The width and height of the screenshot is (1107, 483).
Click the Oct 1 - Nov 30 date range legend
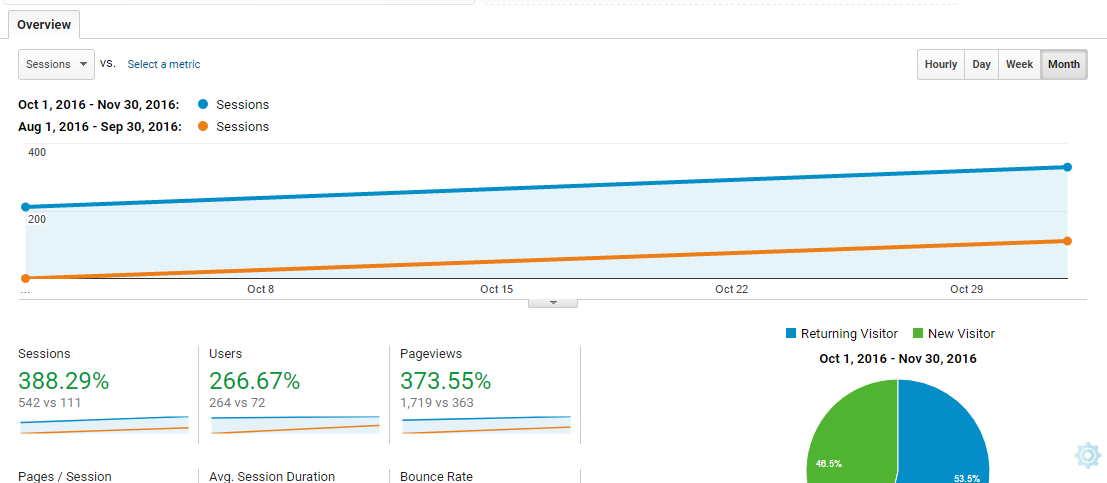coord(99,105)
